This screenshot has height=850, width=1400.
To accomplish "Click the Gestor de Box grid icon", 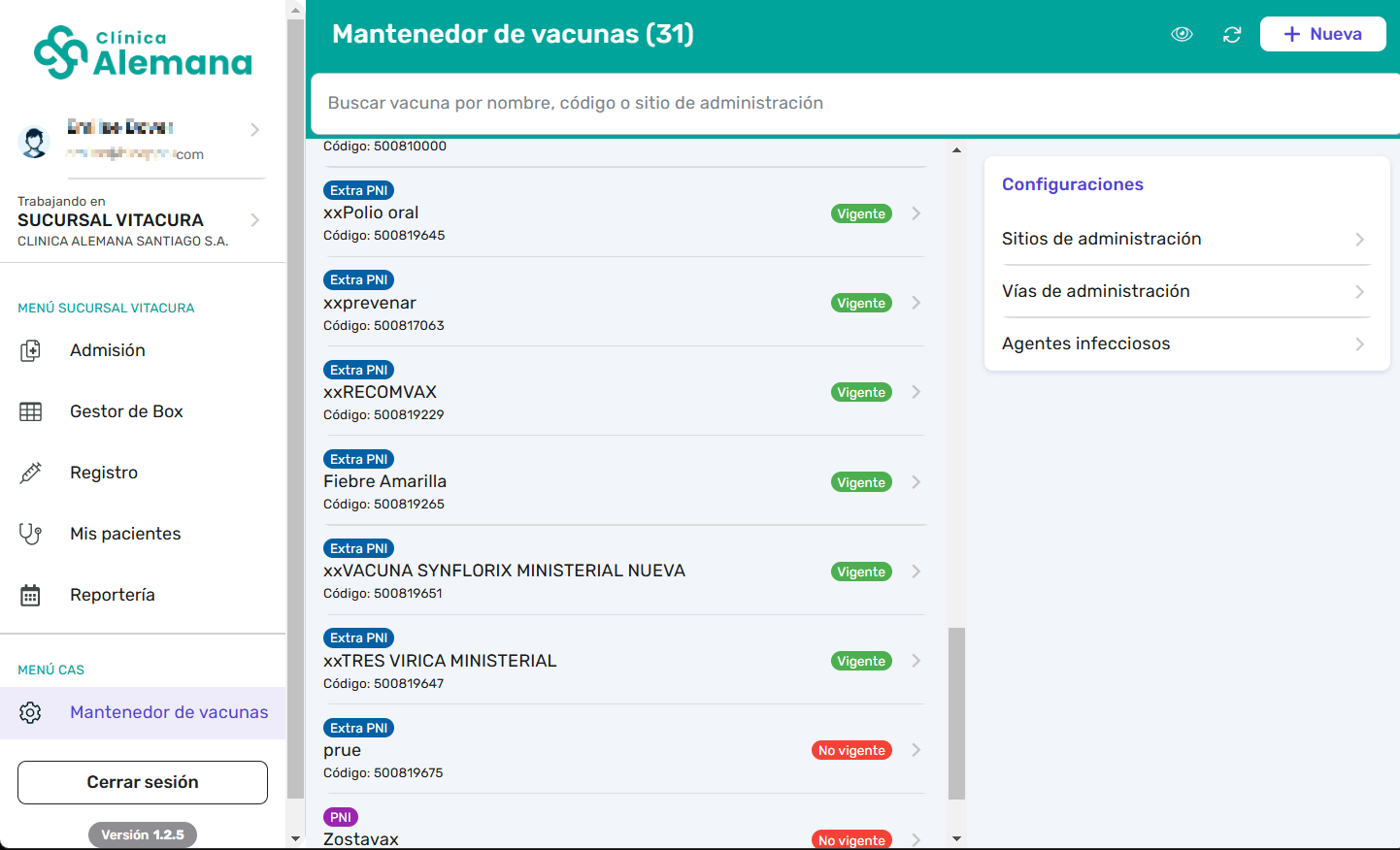I will [31, 411].
